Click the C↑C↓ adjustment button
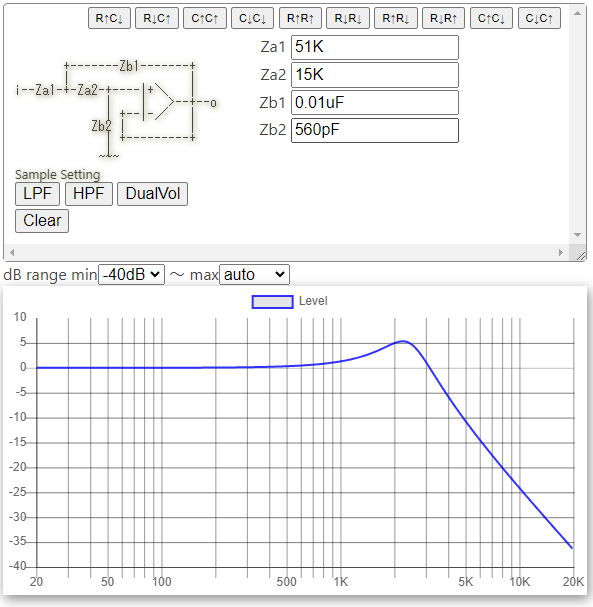The width and height of the screenshot is (593, 607). coord(492,18)
